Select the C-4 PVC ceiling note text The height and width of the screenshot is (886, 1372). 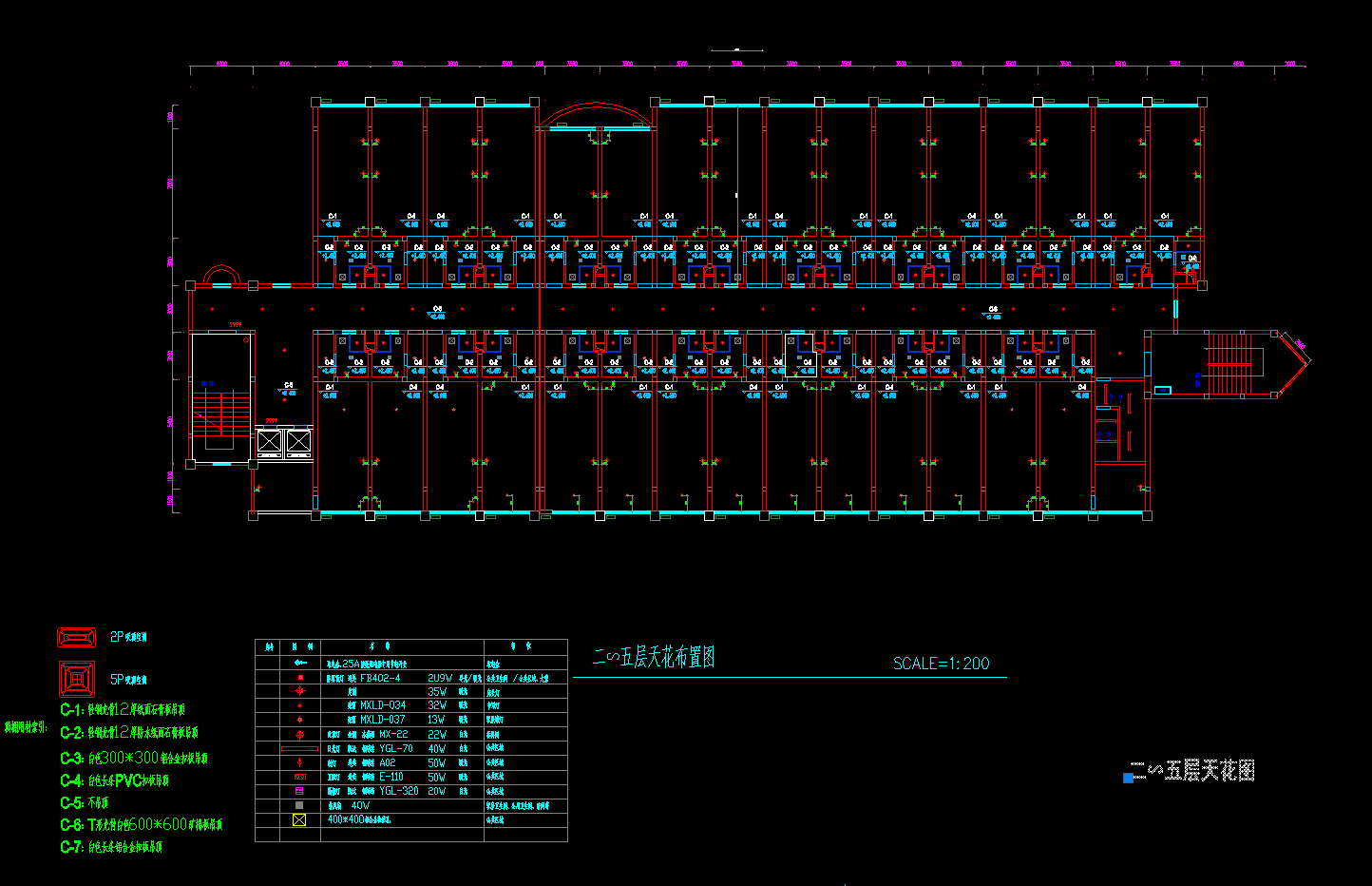(115, 780)
